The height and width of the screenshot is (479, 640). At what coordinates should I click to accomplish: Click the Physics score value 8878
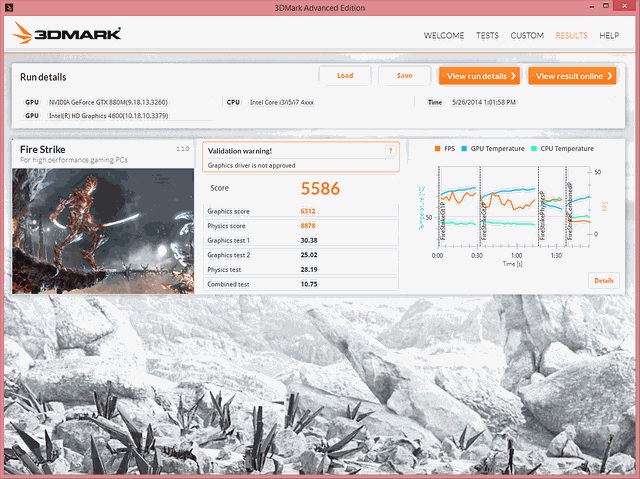(x=308, y=226)
